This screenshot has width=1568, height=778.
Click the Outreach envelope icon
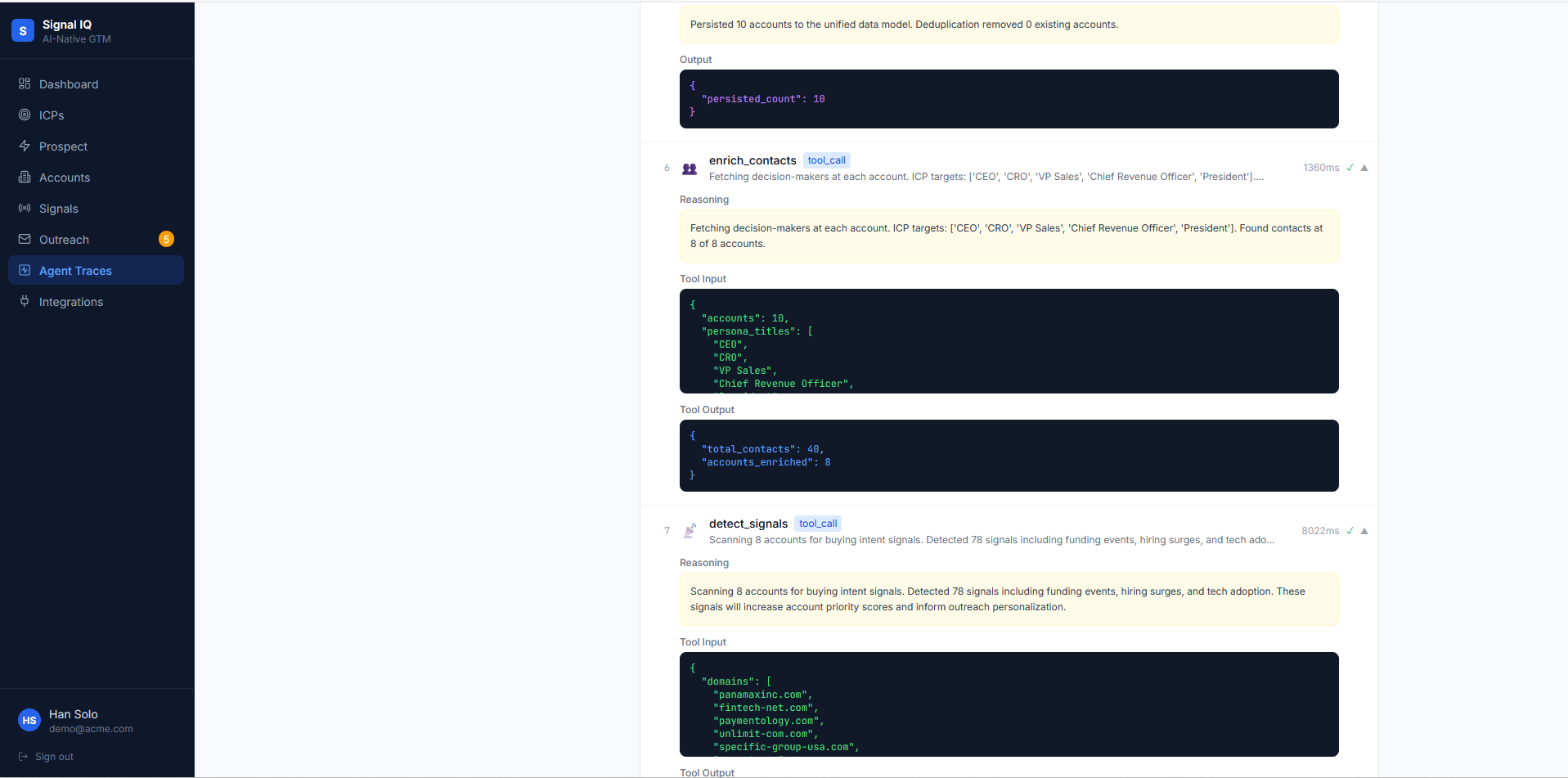25,239
